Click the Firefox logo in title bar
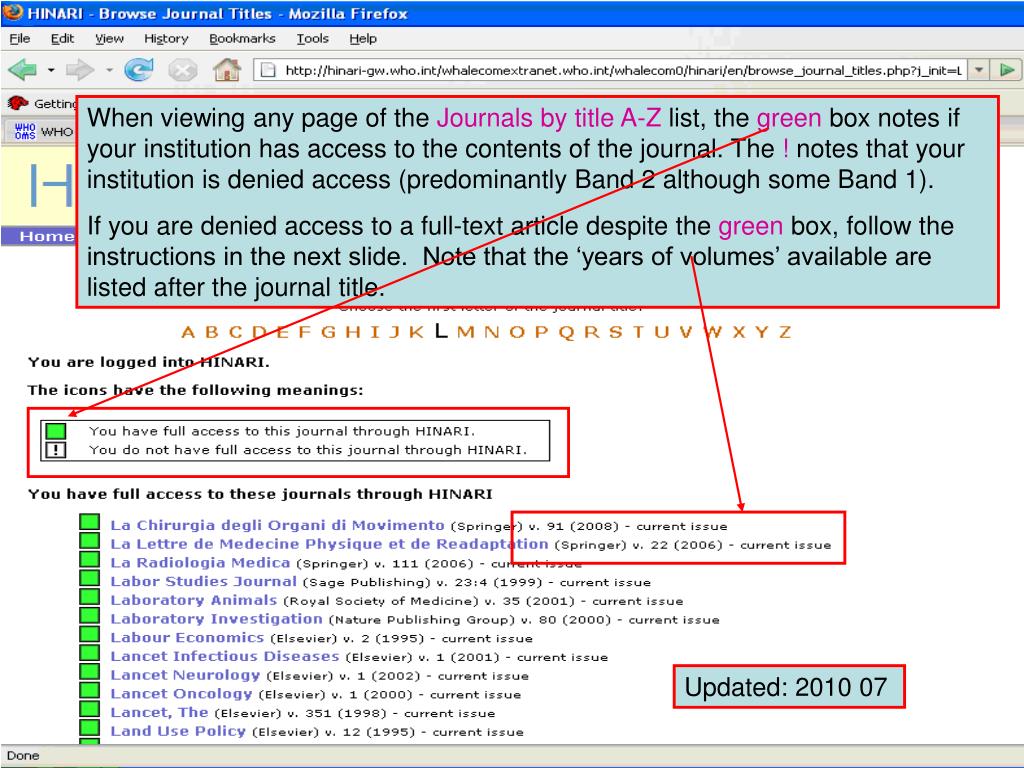Screen dimensions: 1024x768 point(12,12)
